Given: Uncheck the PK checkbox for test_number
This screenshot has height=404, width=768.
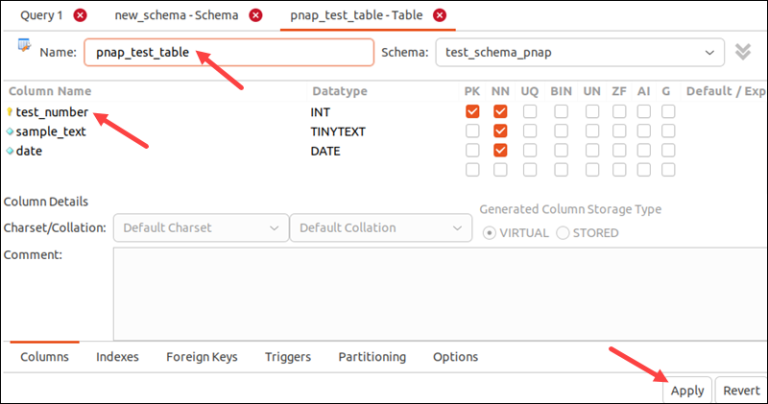Looking at the screenshot, I should pos(473,112).
